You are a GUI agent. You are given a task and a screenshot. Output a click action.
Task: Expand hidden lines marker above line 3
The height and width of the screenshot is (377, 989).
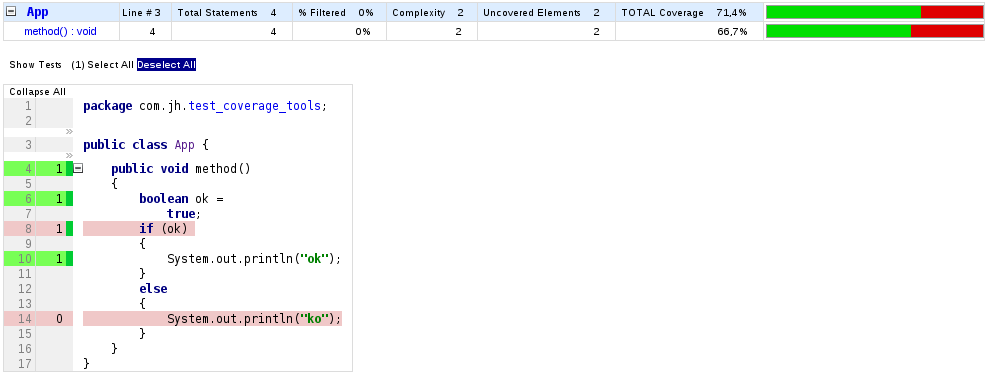pos(69,132)
